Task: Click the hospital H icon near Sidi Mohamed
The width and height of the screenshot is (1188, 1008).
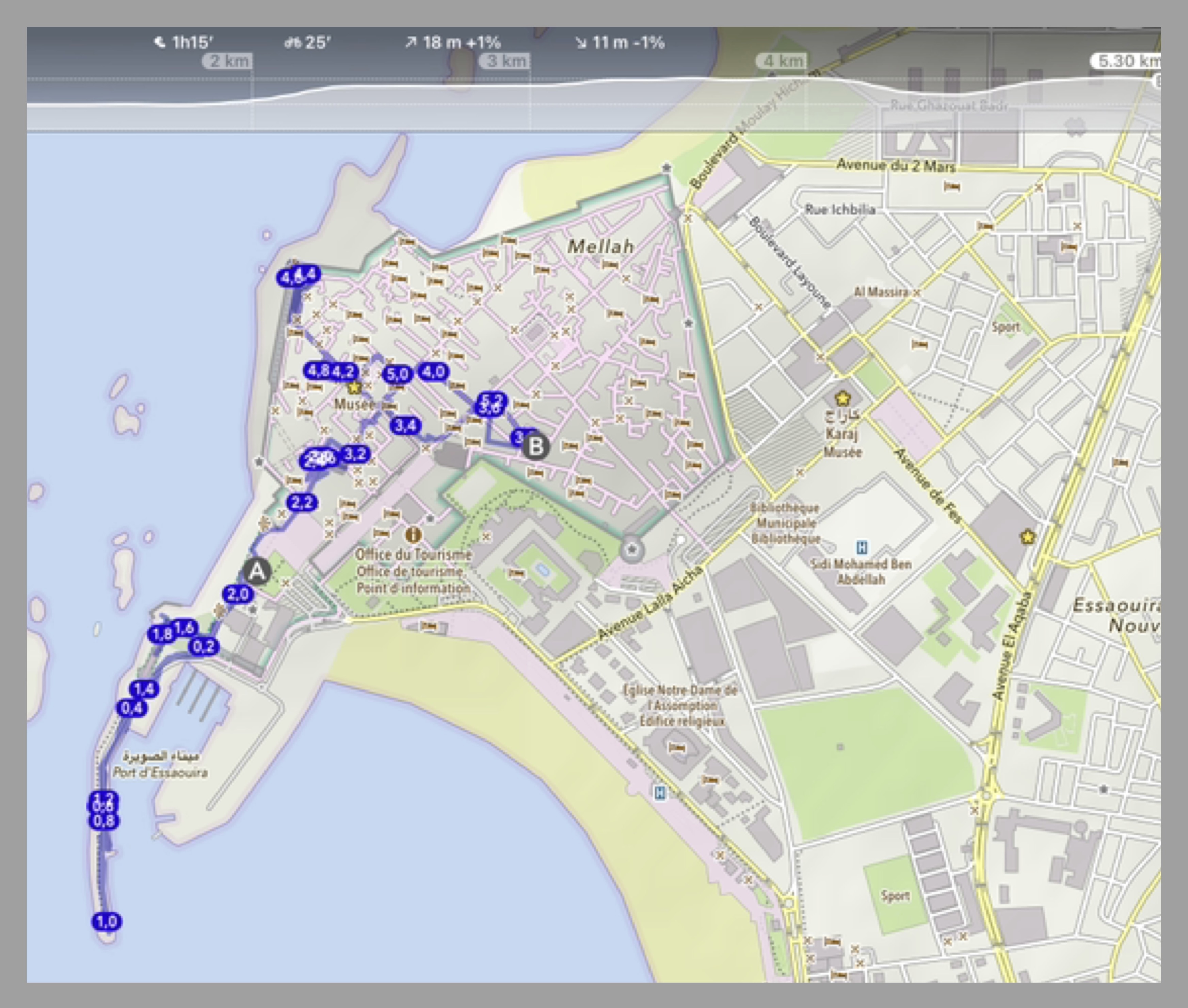Action: 862,548
